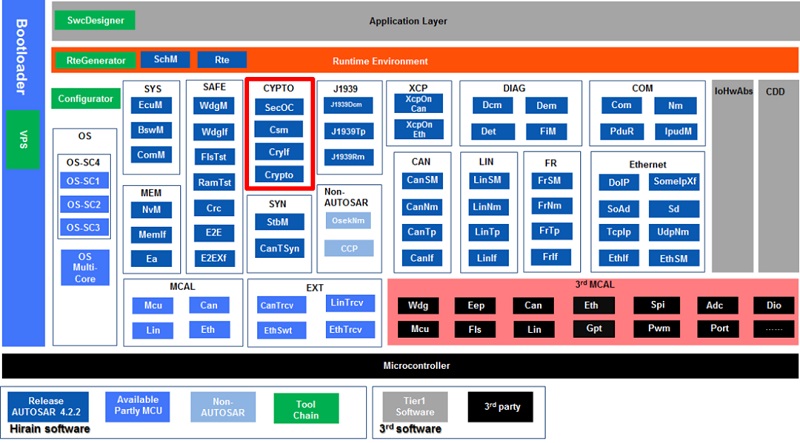Click the Dcm module in DIAG
This screenshot has height=443, width=800.
pos(492,105)
